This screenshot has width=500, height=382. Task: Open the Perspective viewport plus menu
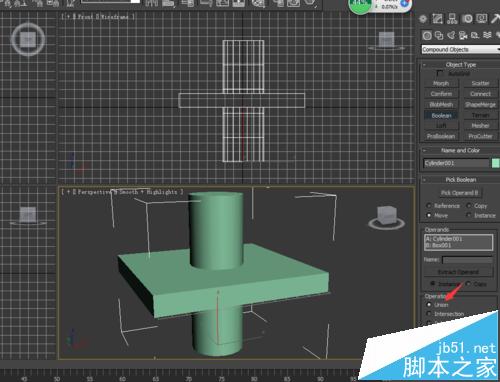point(68,192)
